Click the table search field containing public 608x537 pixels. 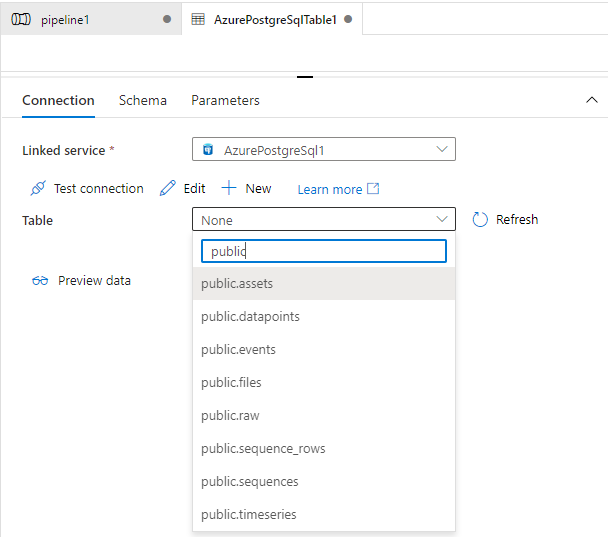(x=324, y=251)
